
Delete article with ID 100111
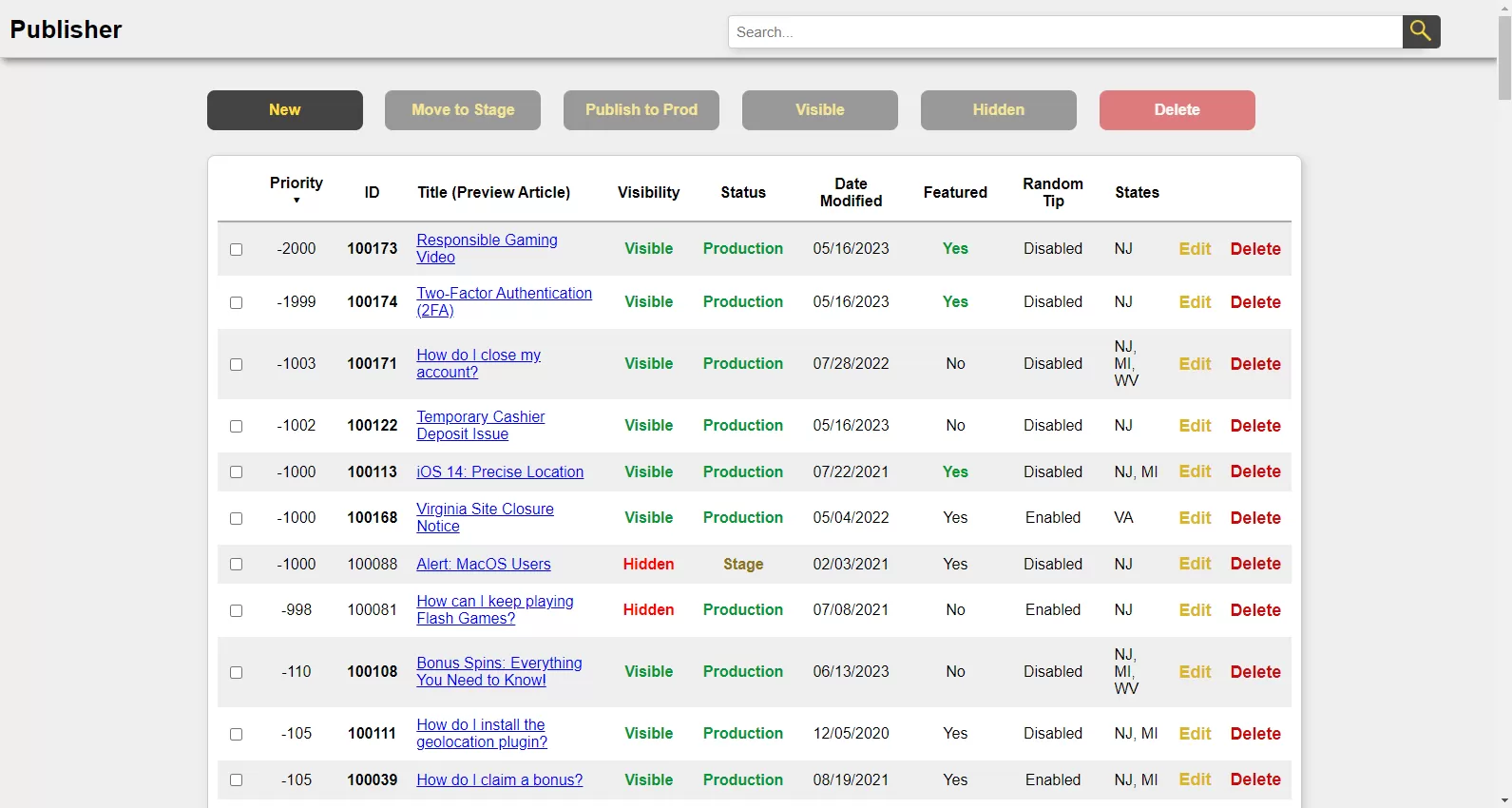click(1255, 734)
